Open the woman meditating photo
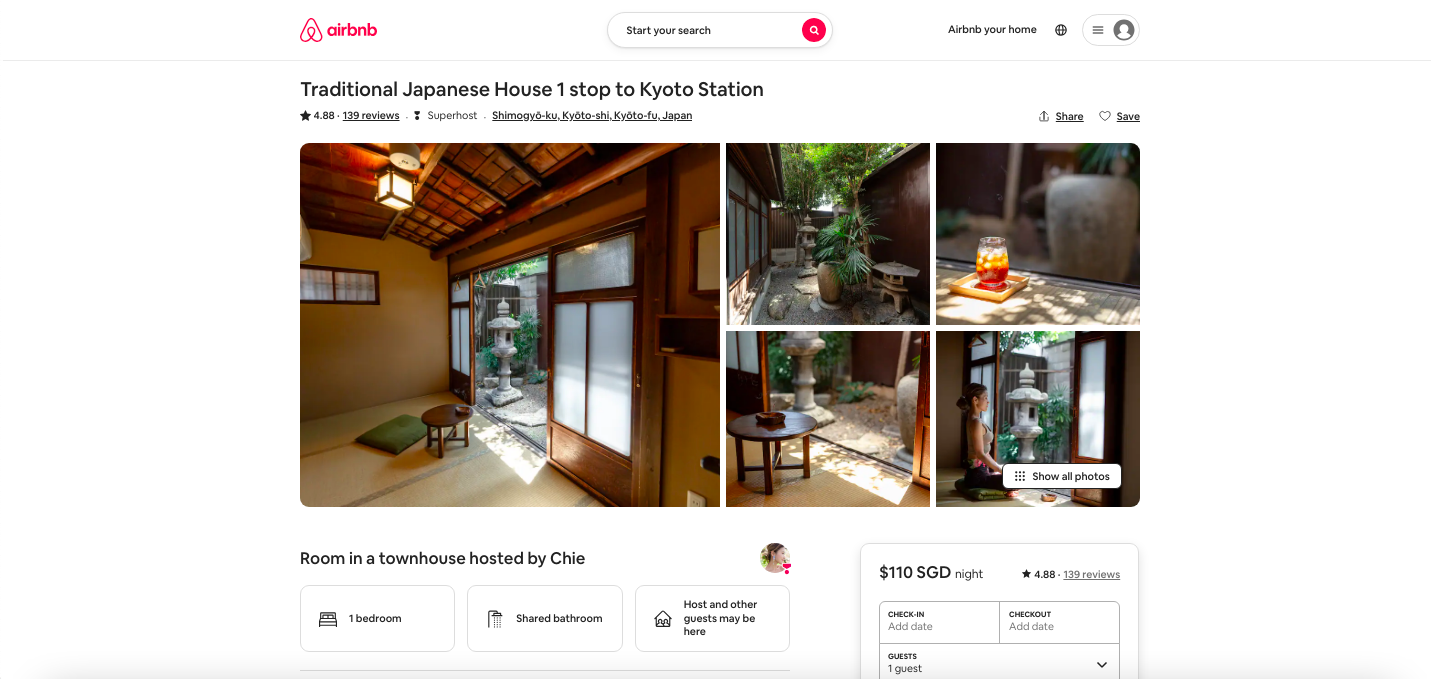The width and height of the screenshot is (1431, 679). point(1038,419)
